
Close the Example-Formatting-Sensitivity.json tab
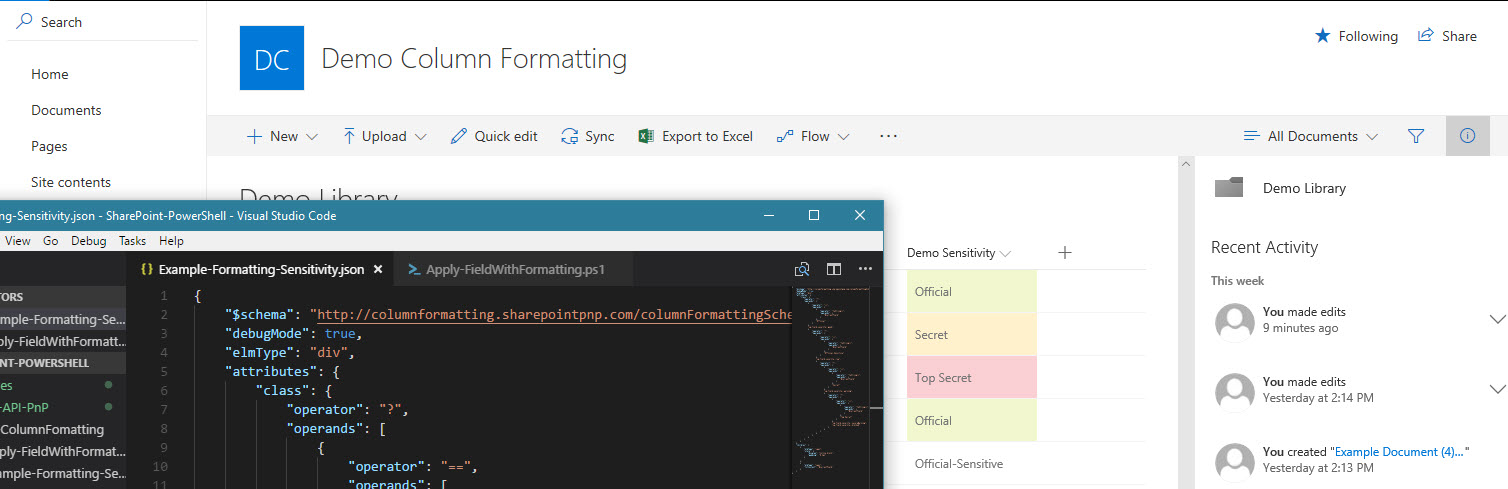tap(377, 269)
